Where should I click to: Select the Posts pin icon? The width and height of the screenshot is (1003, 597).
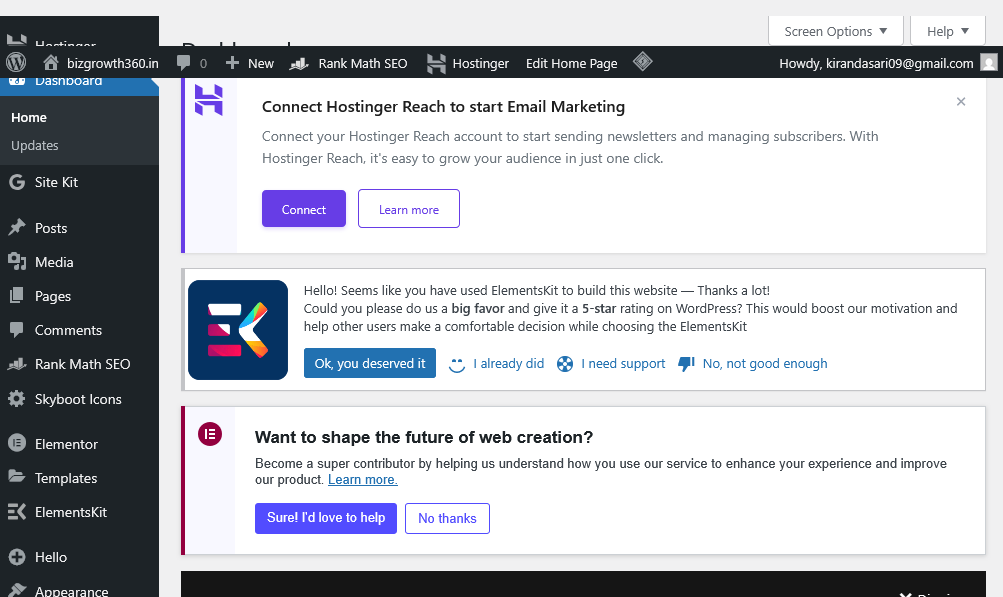click(17, 227)
